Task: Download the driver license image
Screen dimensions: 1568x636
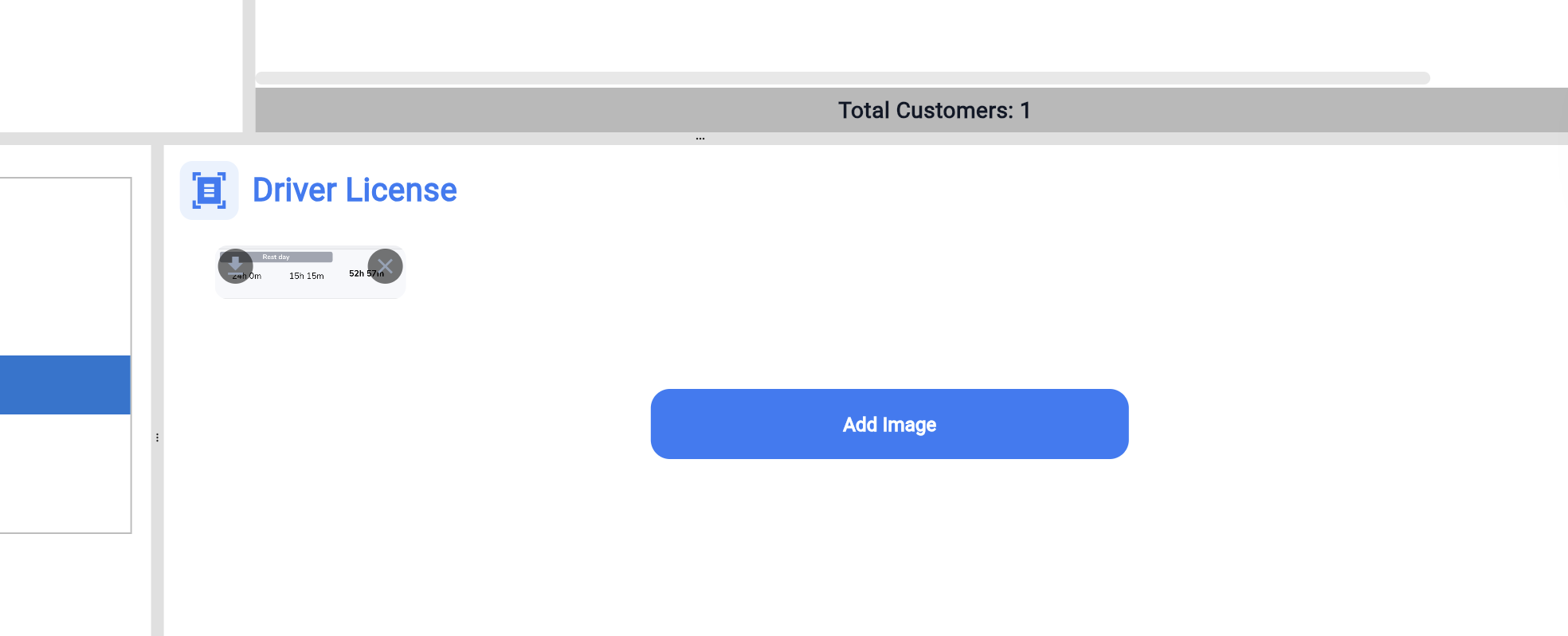Action: (x=235, y=266)
